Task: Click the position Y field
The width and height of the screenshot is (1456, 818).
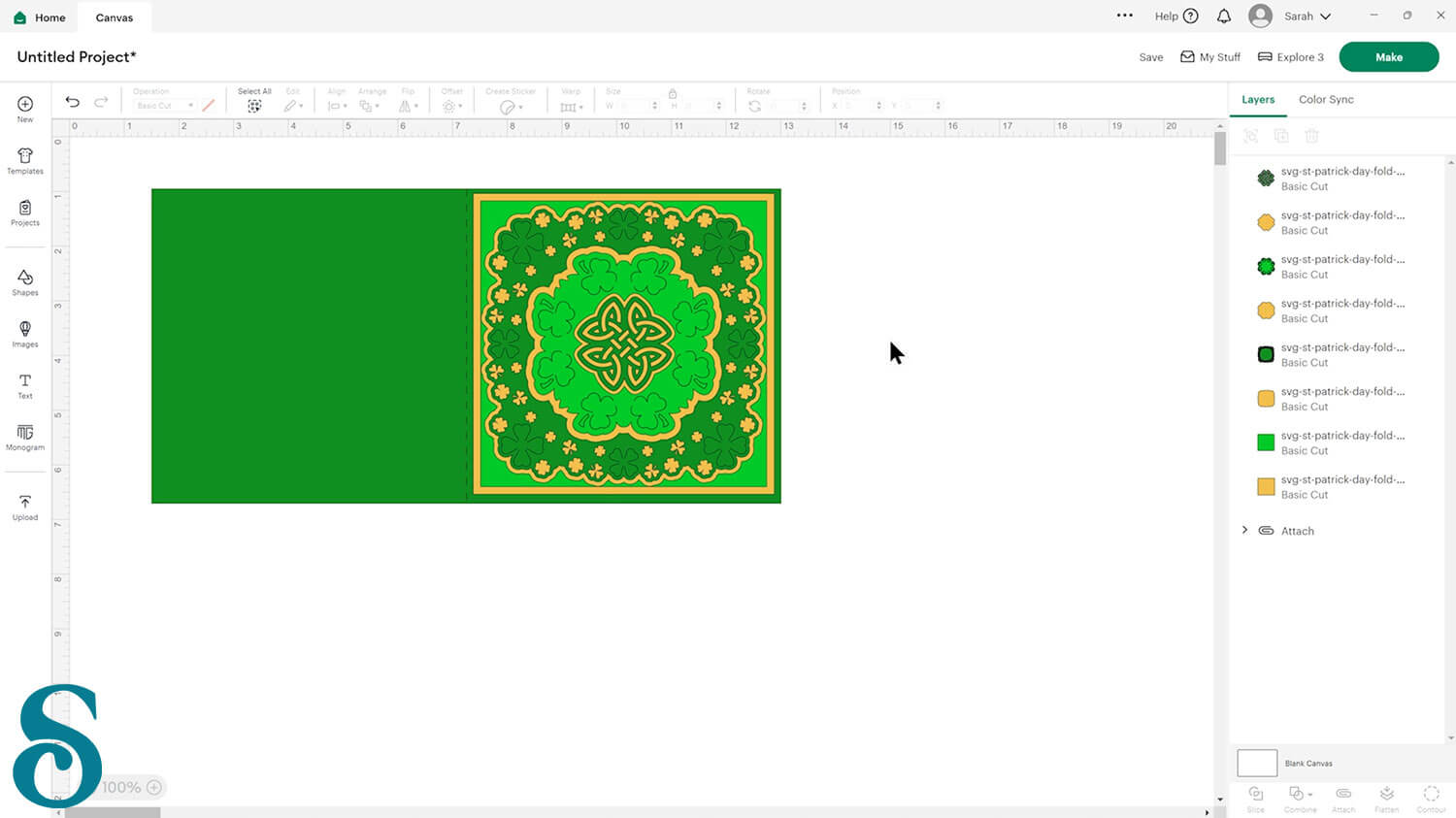Action: (x=921, y=106)
